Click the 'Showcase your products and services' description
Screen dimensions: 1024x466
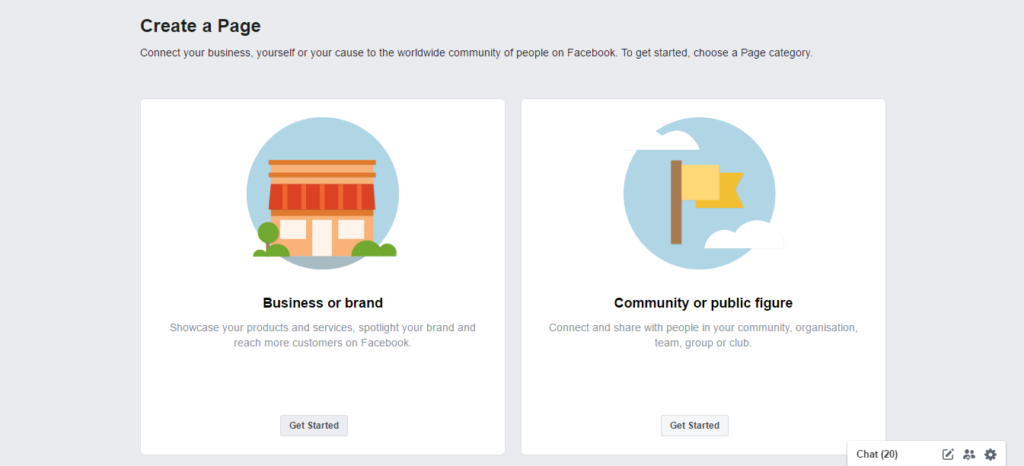[x=323, y=335]
